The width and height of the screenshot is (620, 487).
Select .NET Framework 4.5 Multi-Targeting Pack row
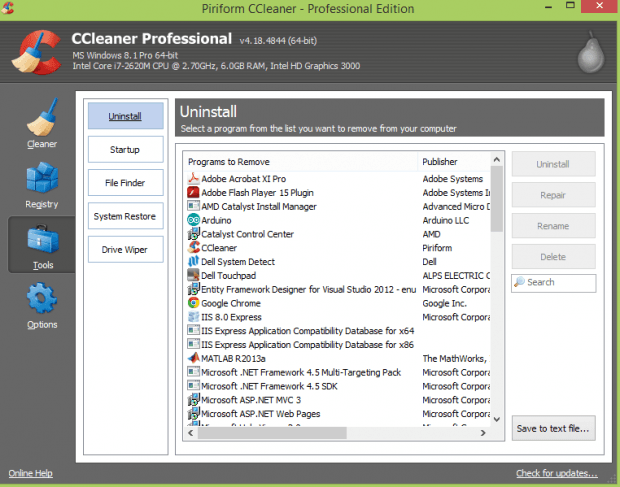(x=338, y=372)
